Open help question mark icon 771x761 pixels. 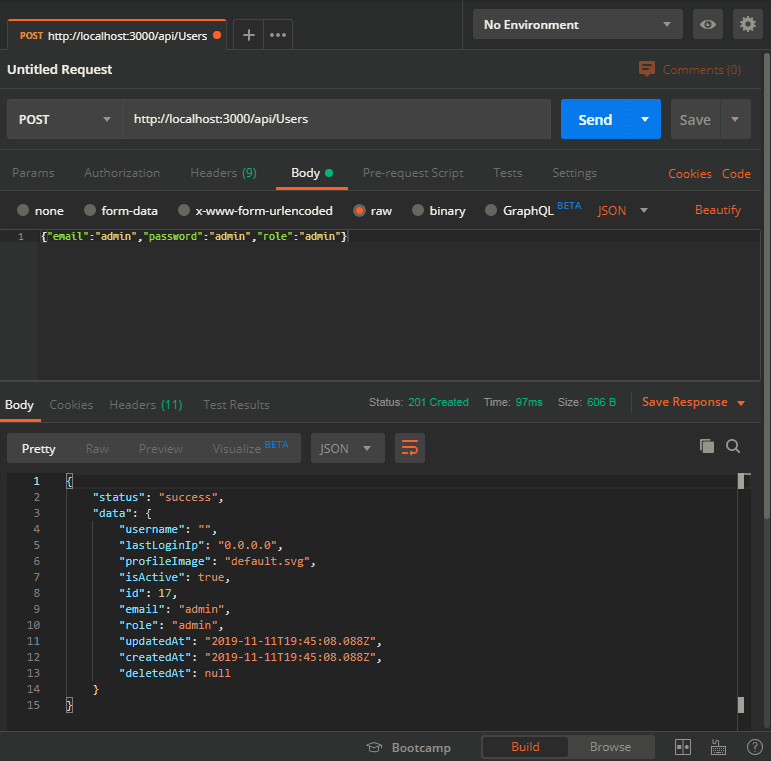point(754,747)
